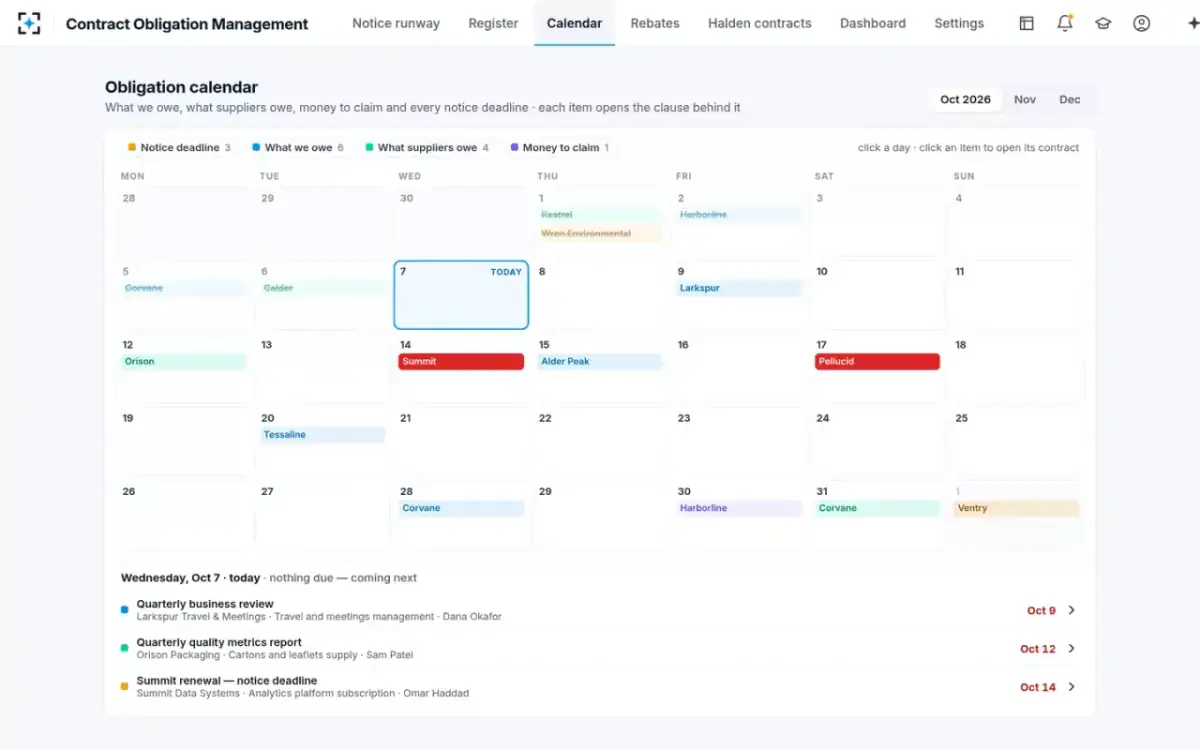Viewport: 1200px width, 750px height.
Task: Open the red Summit item on Oct 14
Action: (461, 362)
